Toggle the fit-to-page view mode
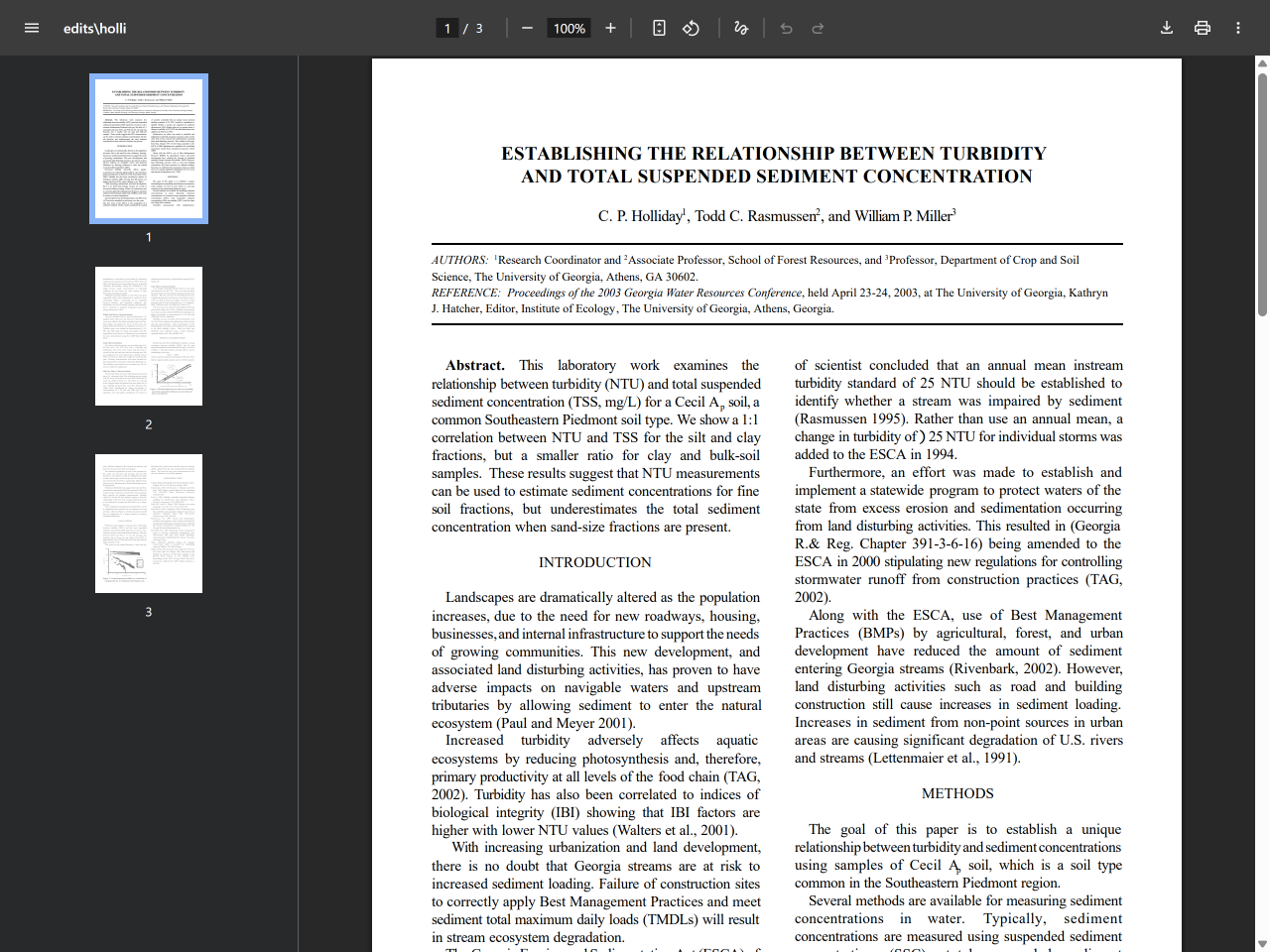 (658, 28)
